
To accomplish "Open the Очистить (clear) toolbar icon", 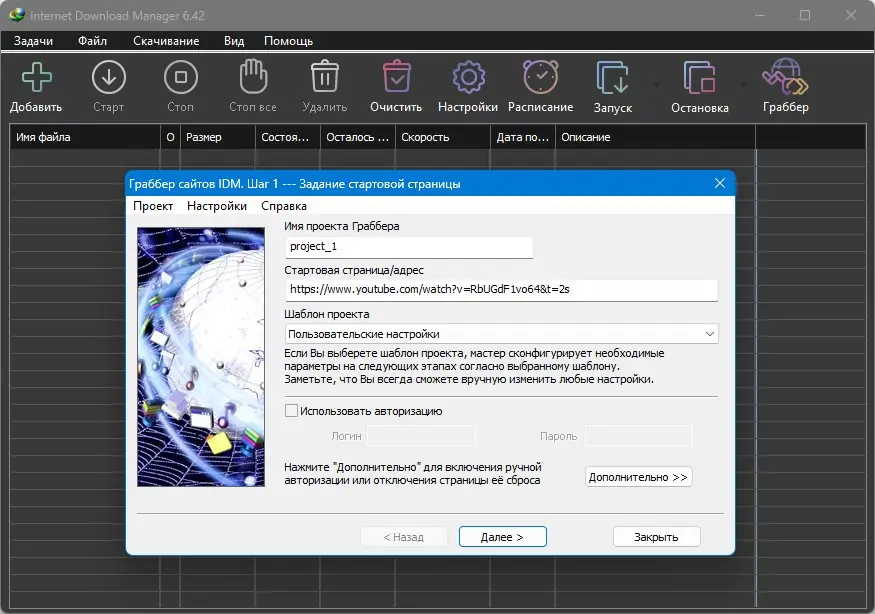I will click(395, 78).
